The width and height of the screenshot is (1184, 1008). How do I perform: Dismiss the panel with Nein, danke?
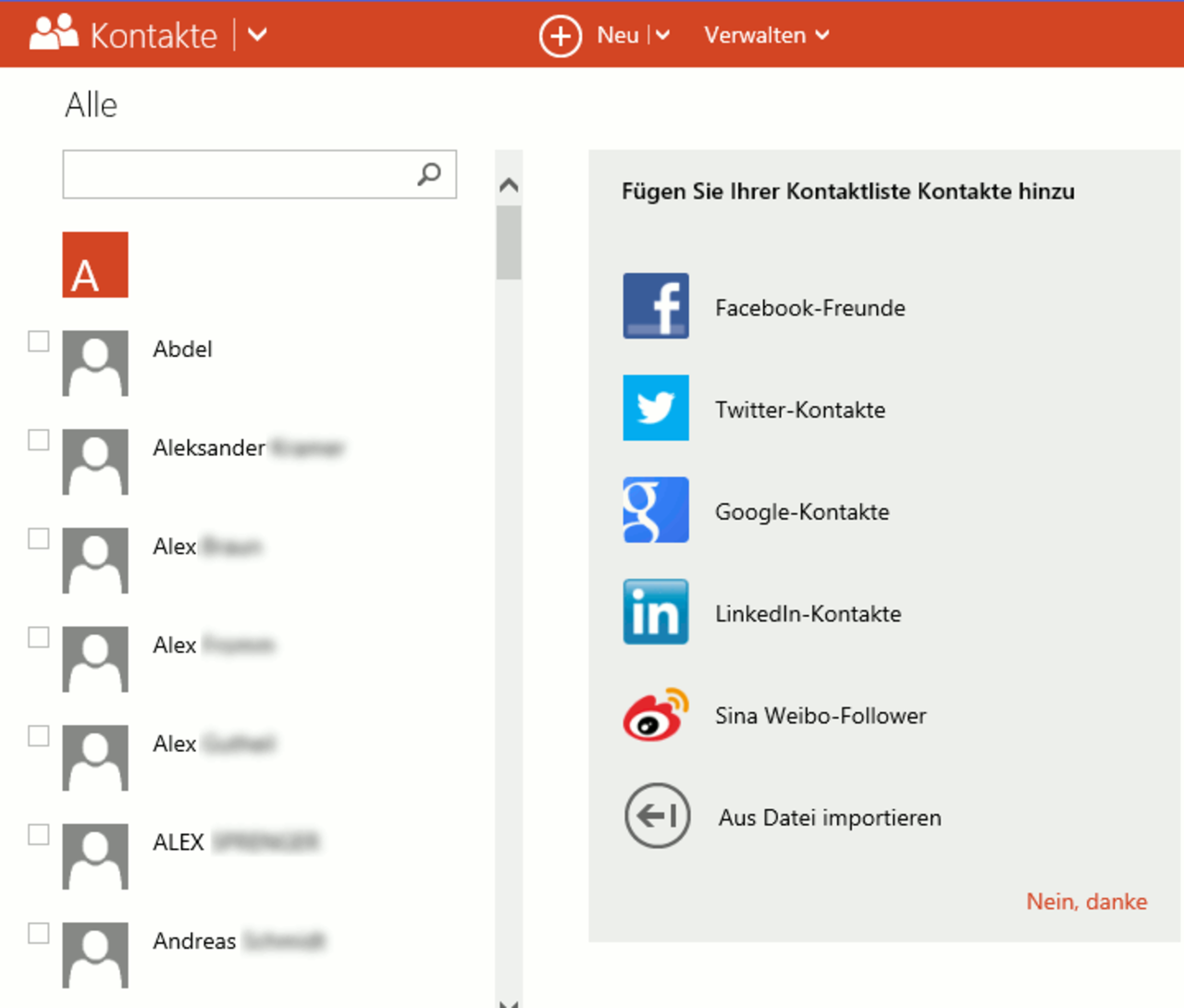coord(1087,902)
